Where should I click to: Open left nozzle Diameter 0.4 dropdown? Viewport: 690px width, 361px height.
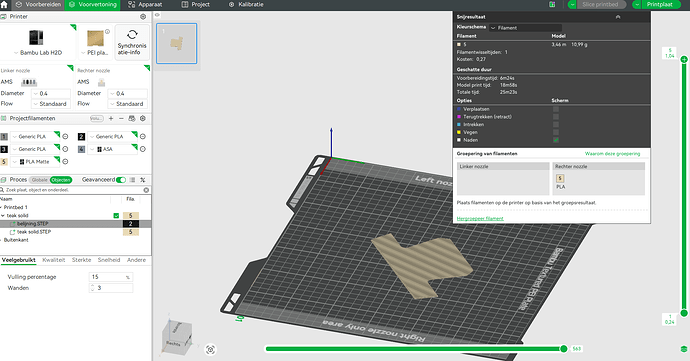click(x=51, y=93)
